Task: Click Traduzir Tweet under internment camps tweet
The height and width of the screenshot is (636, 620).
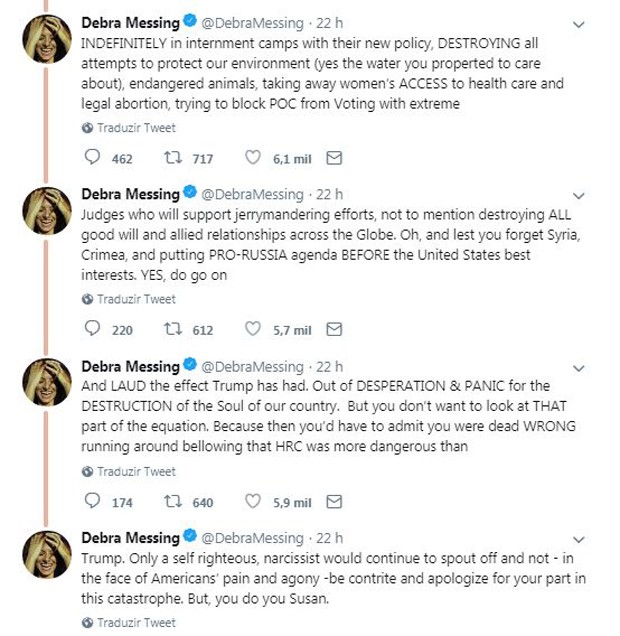Action: 129,128
